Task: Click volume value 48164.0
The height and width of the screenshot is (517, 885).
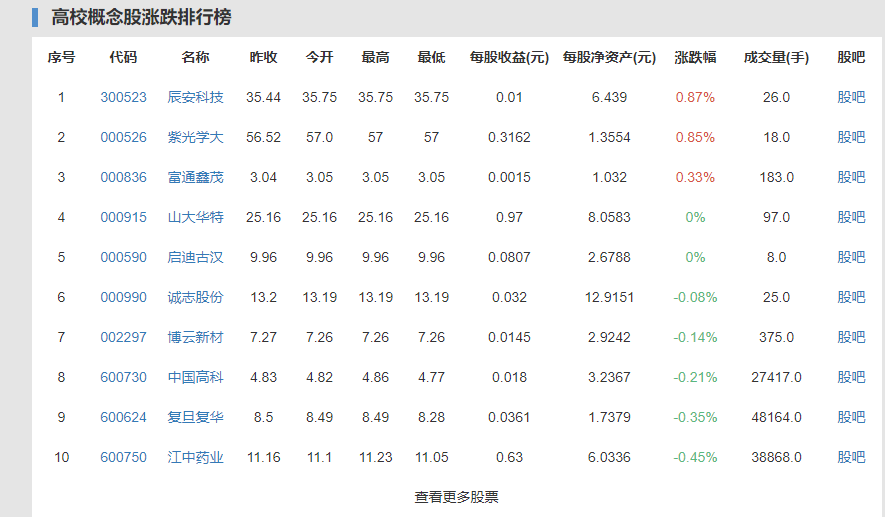Action: (776, 417)
